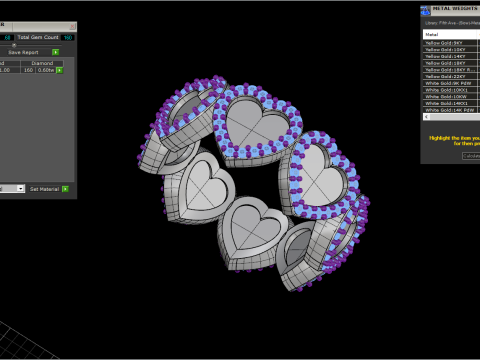Click the Library line in Metal Weights
Viewport: 480px width, 360px height.
tap(452, 23)
